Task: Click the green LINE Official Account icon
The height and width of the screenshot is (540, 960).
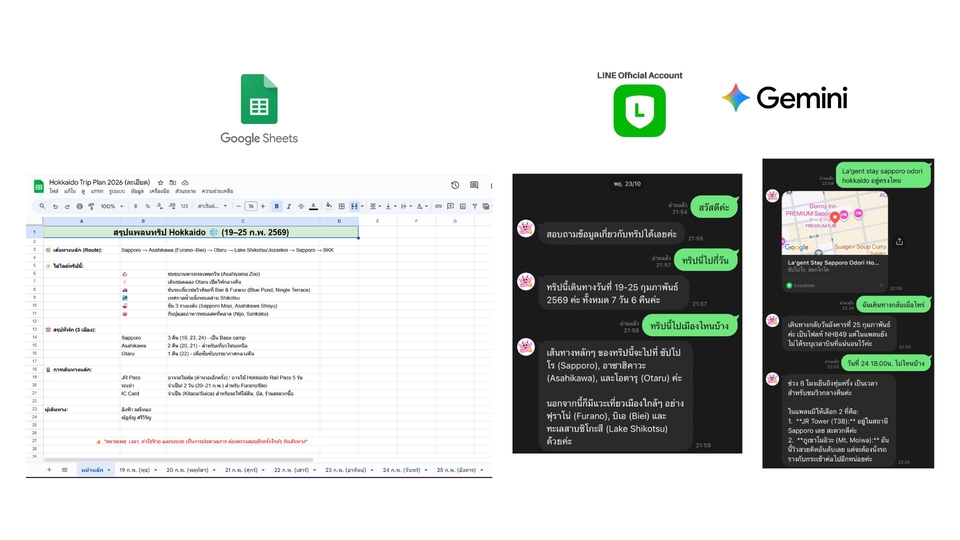Action: click(639, 111)
